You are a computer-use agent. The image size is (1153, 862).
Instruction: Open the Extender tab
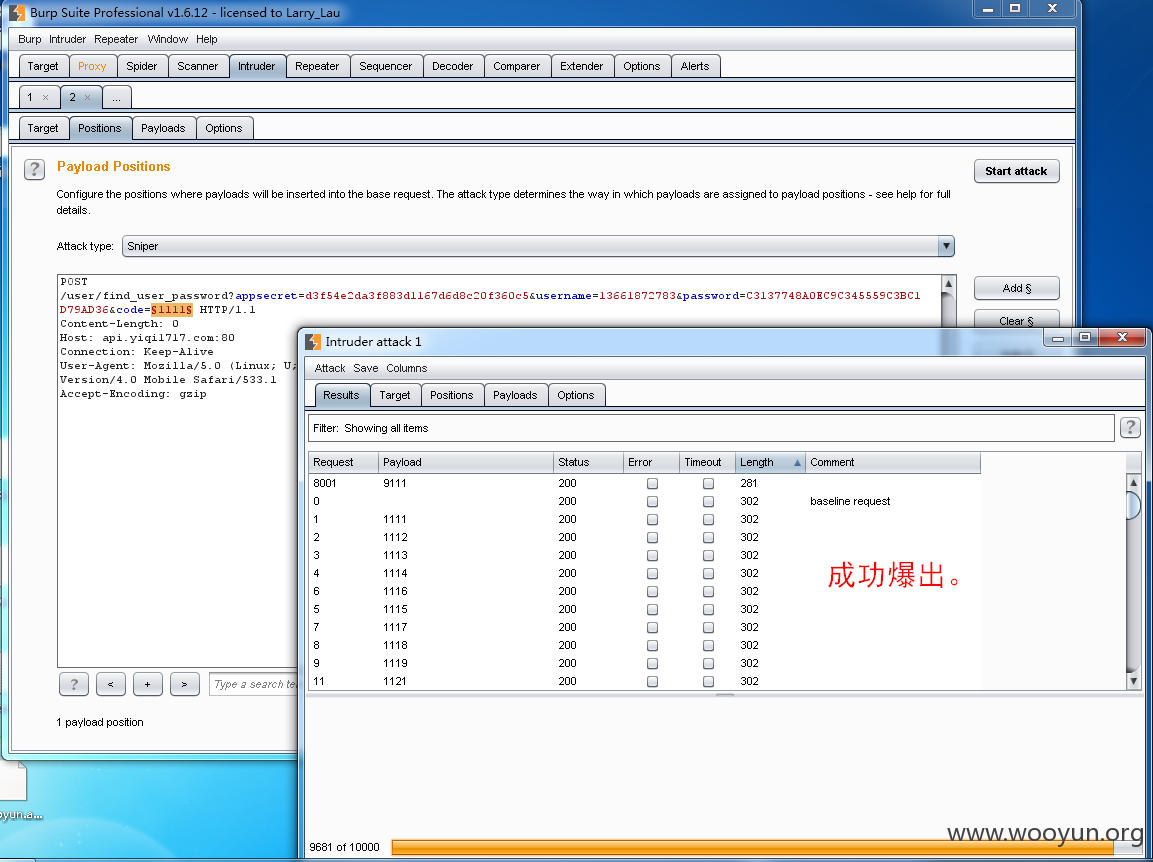click(x=582, y=66)
